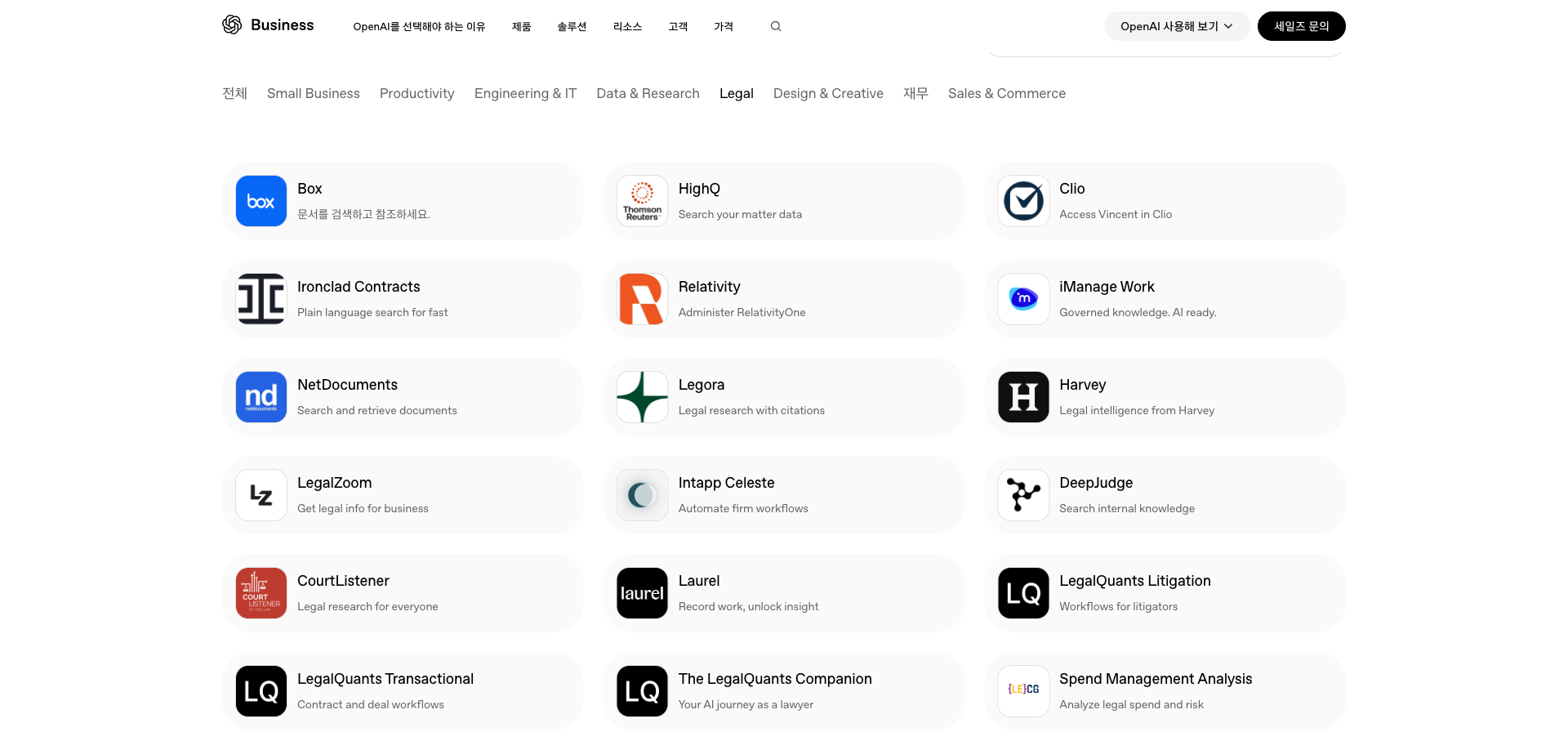Click the CourtListener red icon
The width and height of the screenshot is (1568, 741).
(261, 593)
